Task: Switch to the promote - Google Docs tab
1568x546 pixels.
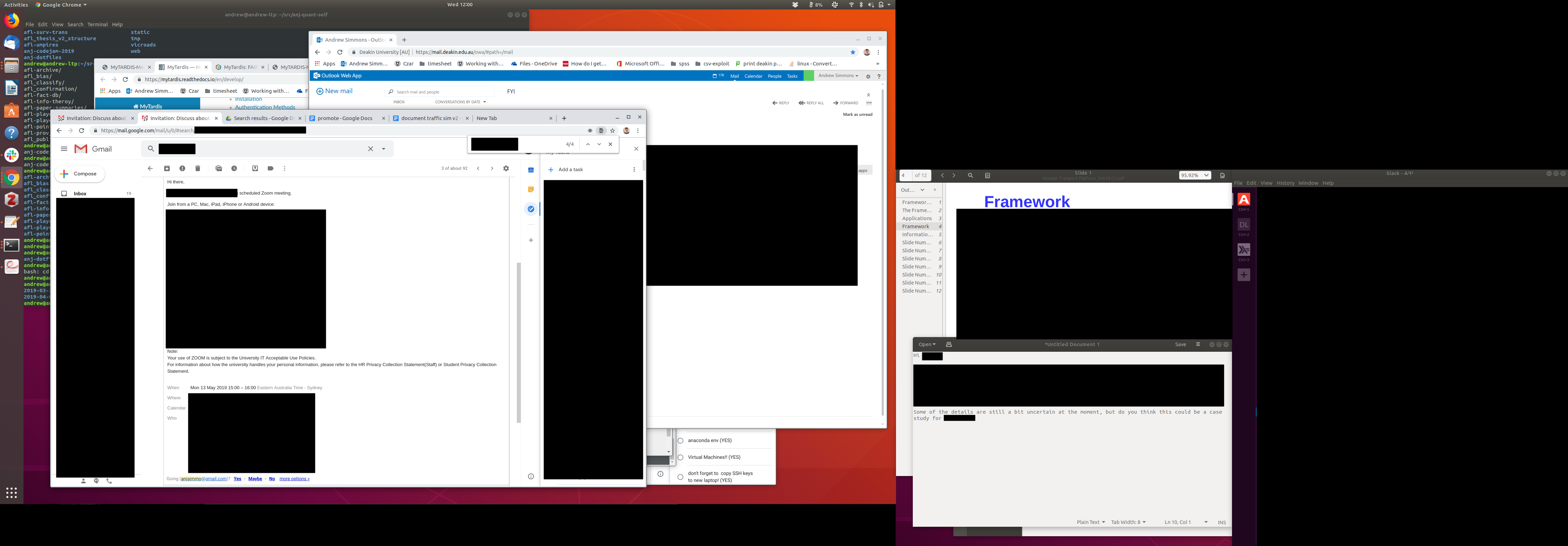Action: [x=344, y=118]
